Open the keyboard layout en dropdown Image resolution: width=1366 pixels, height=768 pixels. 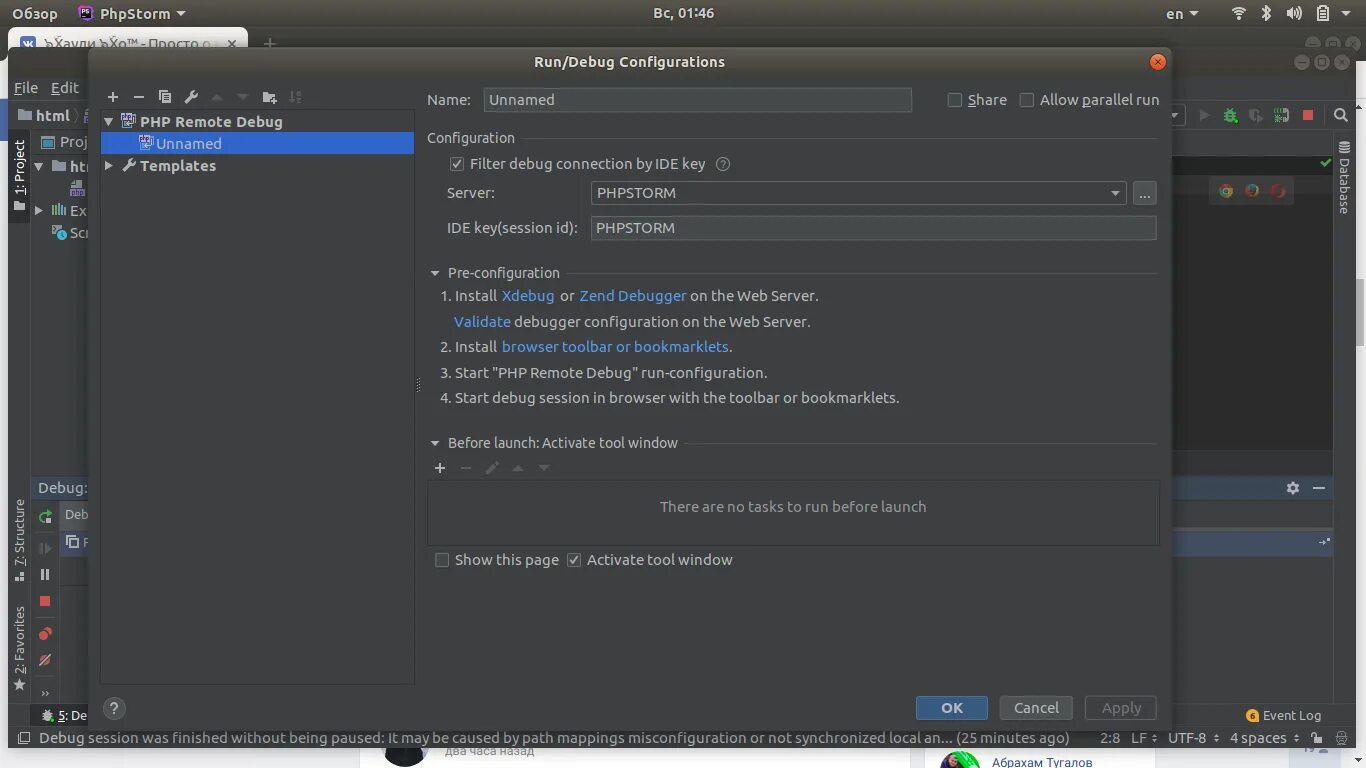pyautogui.click(x=1182, y=13)
